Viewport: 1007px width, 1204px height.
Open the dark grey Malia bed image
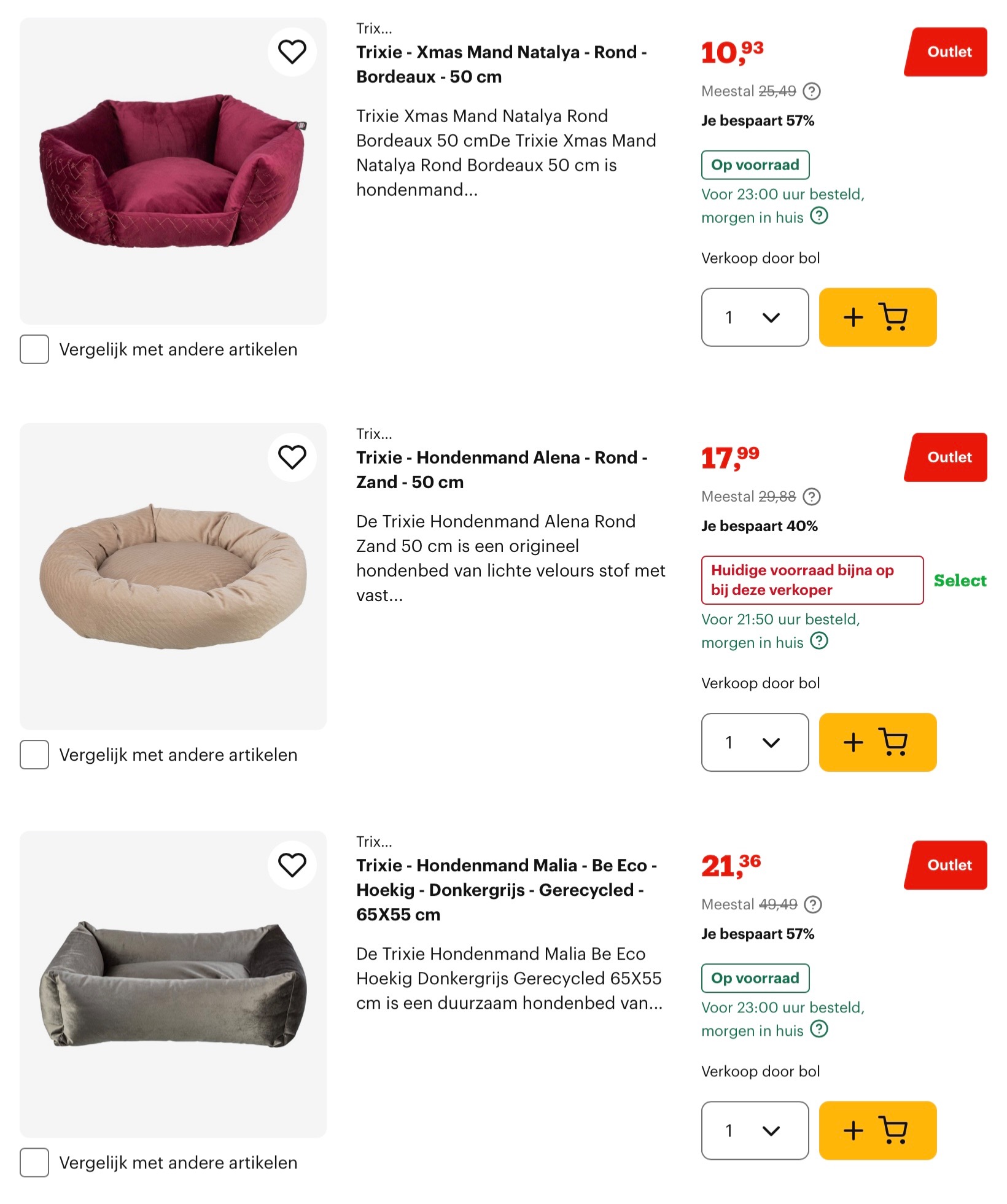[x=173, y=984]
